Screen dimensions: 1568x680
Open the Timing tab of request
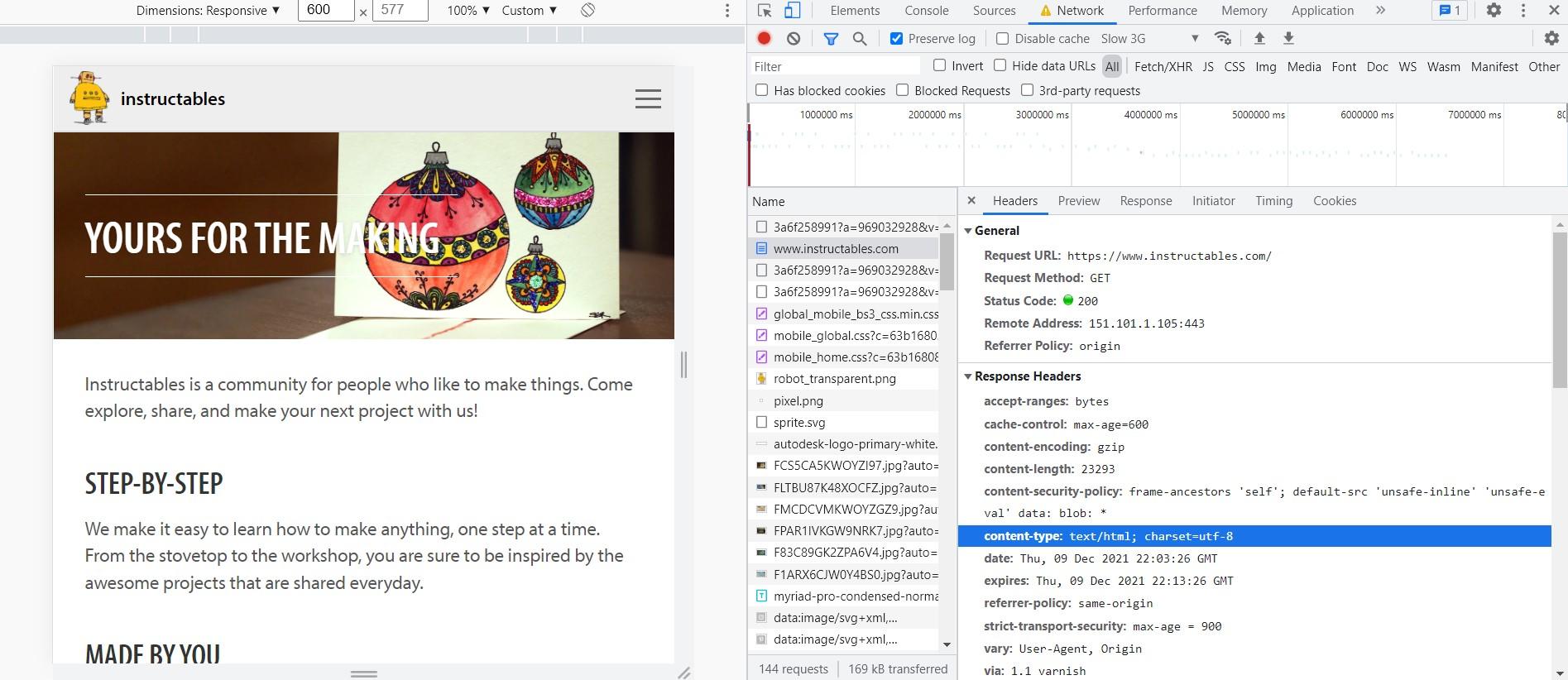coord(1273,201)
